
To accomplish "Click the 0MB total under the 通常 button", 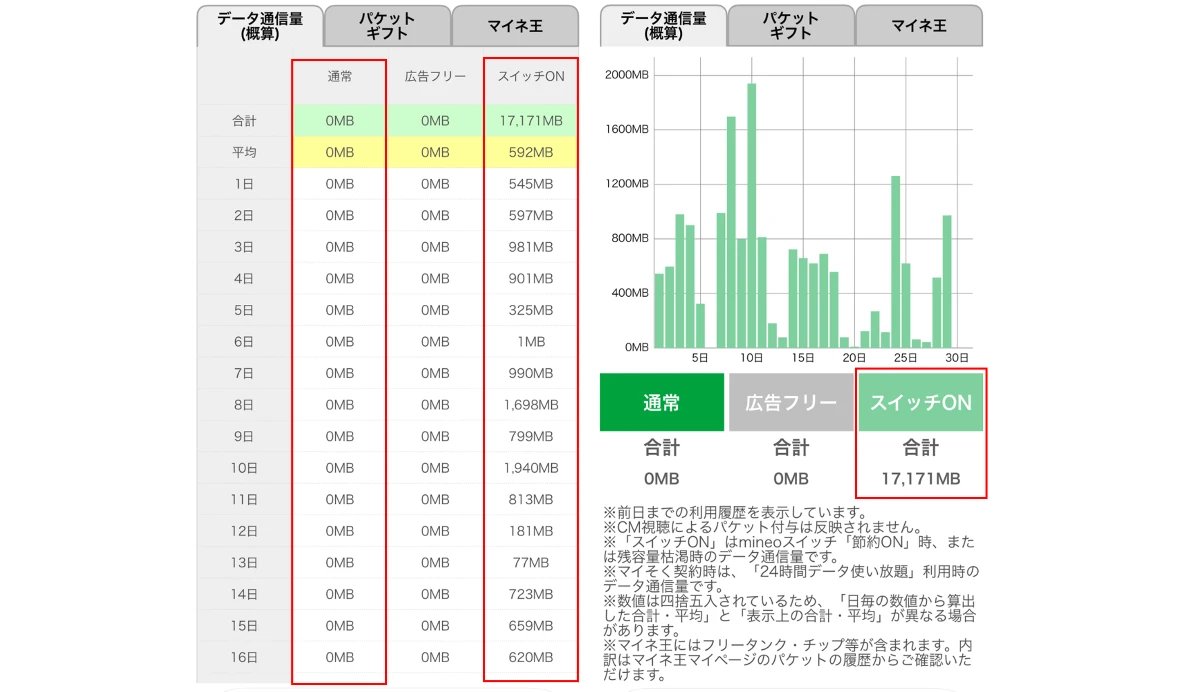I will pyautogui.click(x=662, y=480).
